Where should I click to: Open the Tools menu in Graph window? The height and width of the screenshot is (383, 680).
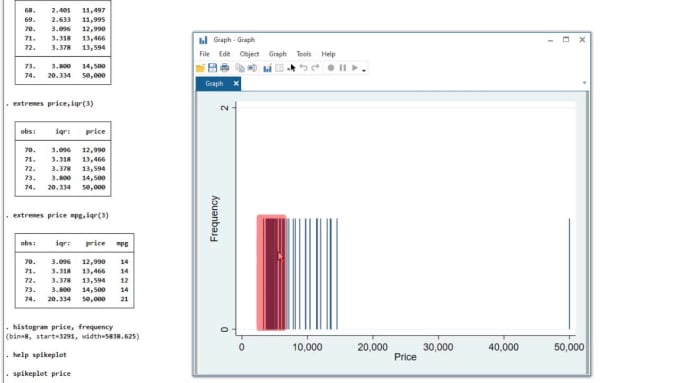click(x=304, y=54)
